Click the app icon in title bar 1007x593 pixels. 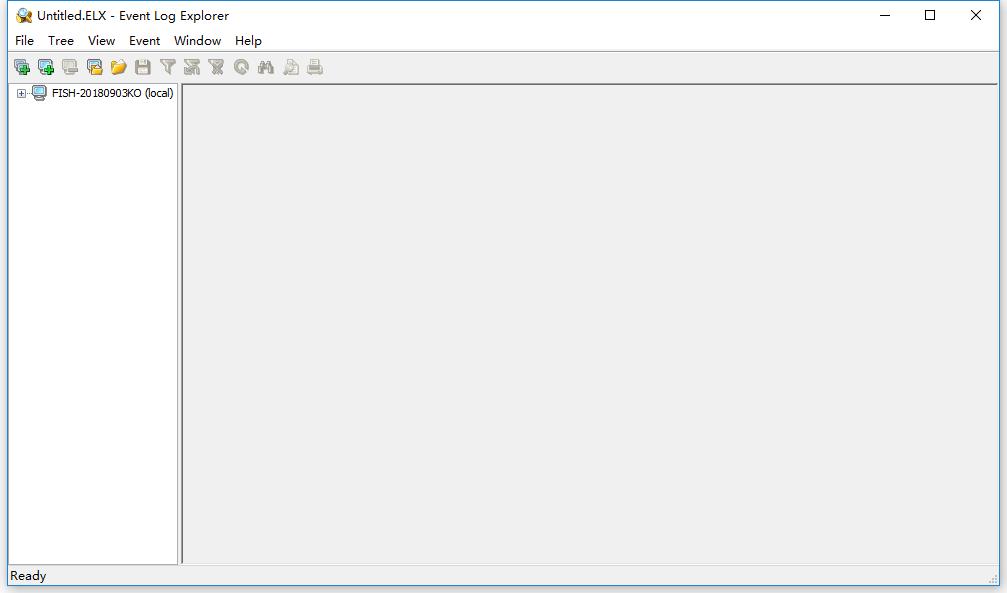tap(24, 15)
